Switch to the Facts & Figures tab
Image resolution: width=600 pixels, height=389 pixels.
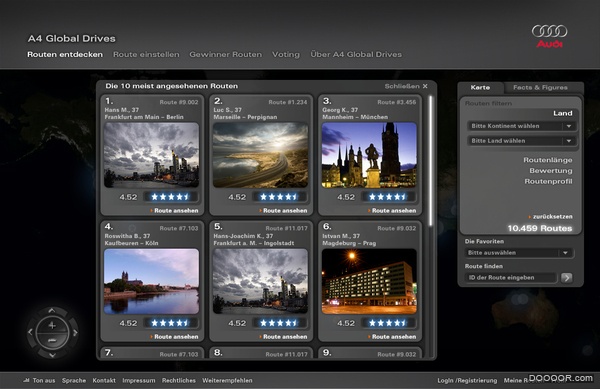pyautogui.click(x=540, y=88)
